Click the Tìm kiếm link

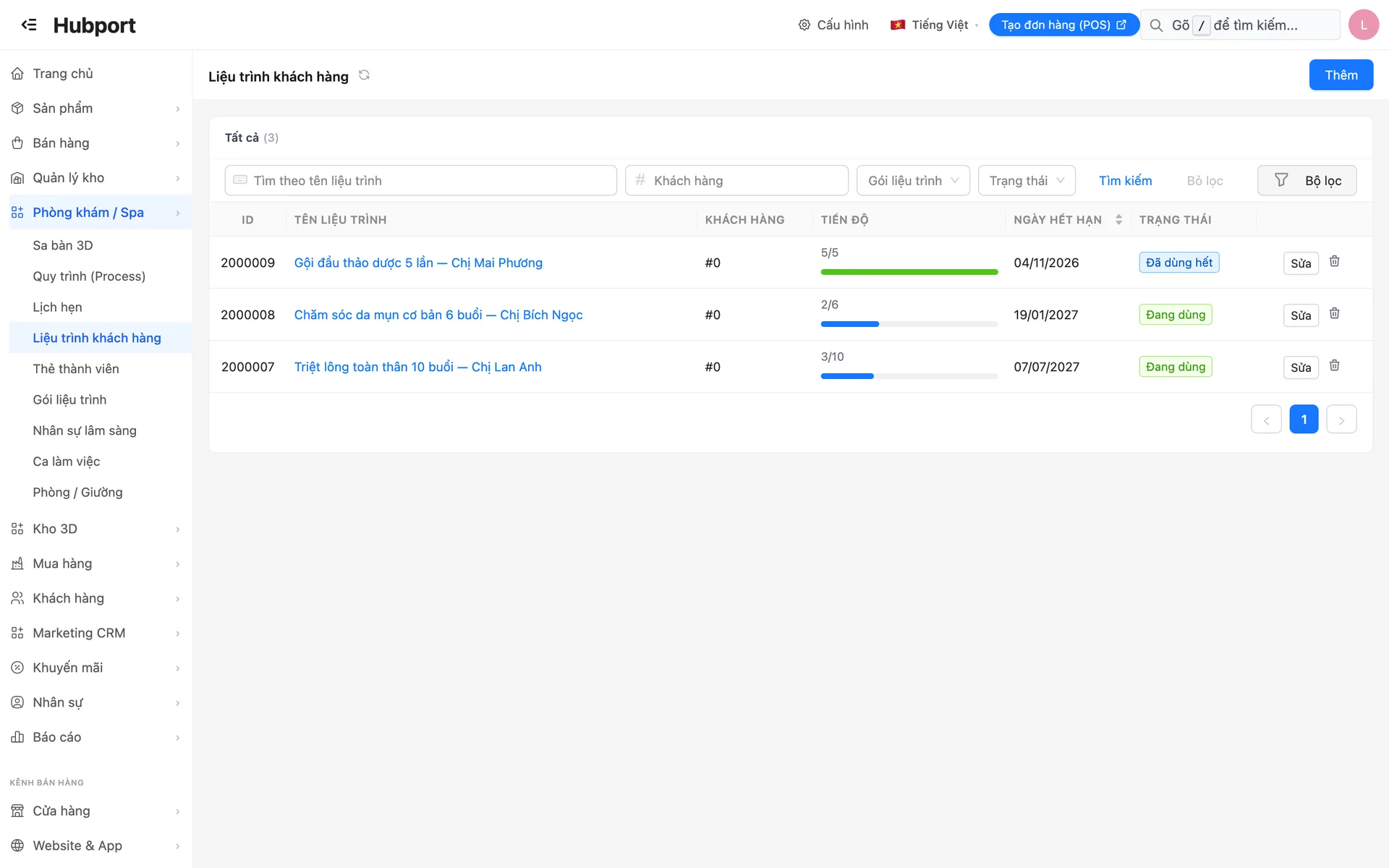click(x=1125, y=181)
